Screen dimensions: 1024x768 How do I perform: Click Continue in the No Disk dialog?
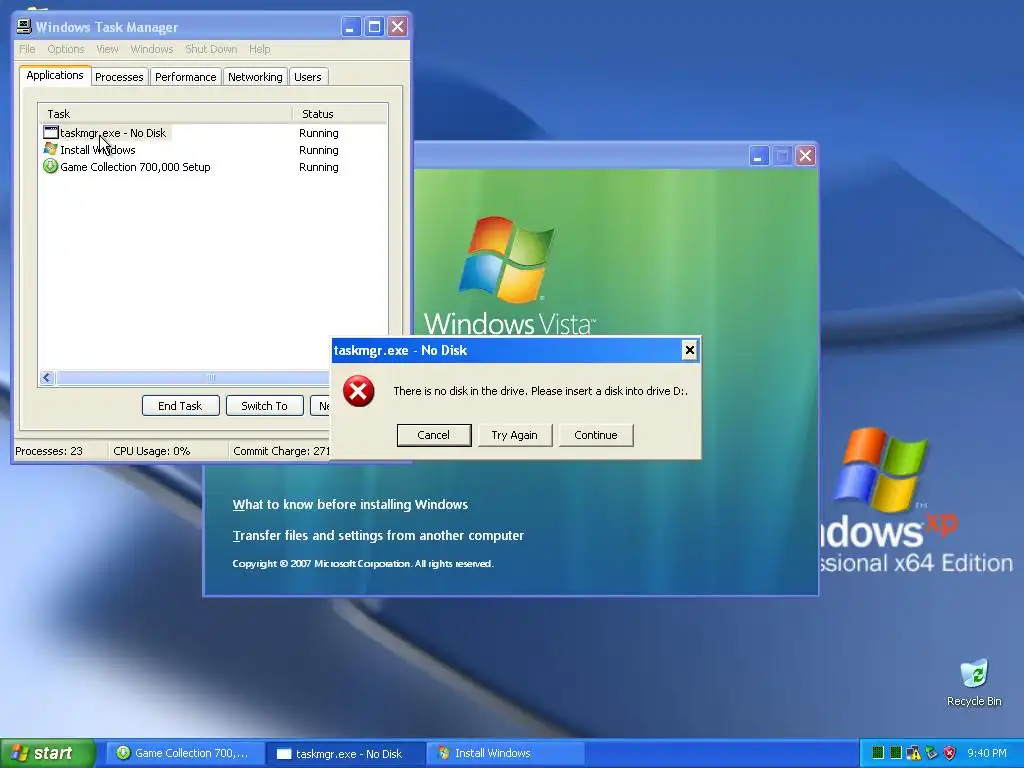pos(596,435)
